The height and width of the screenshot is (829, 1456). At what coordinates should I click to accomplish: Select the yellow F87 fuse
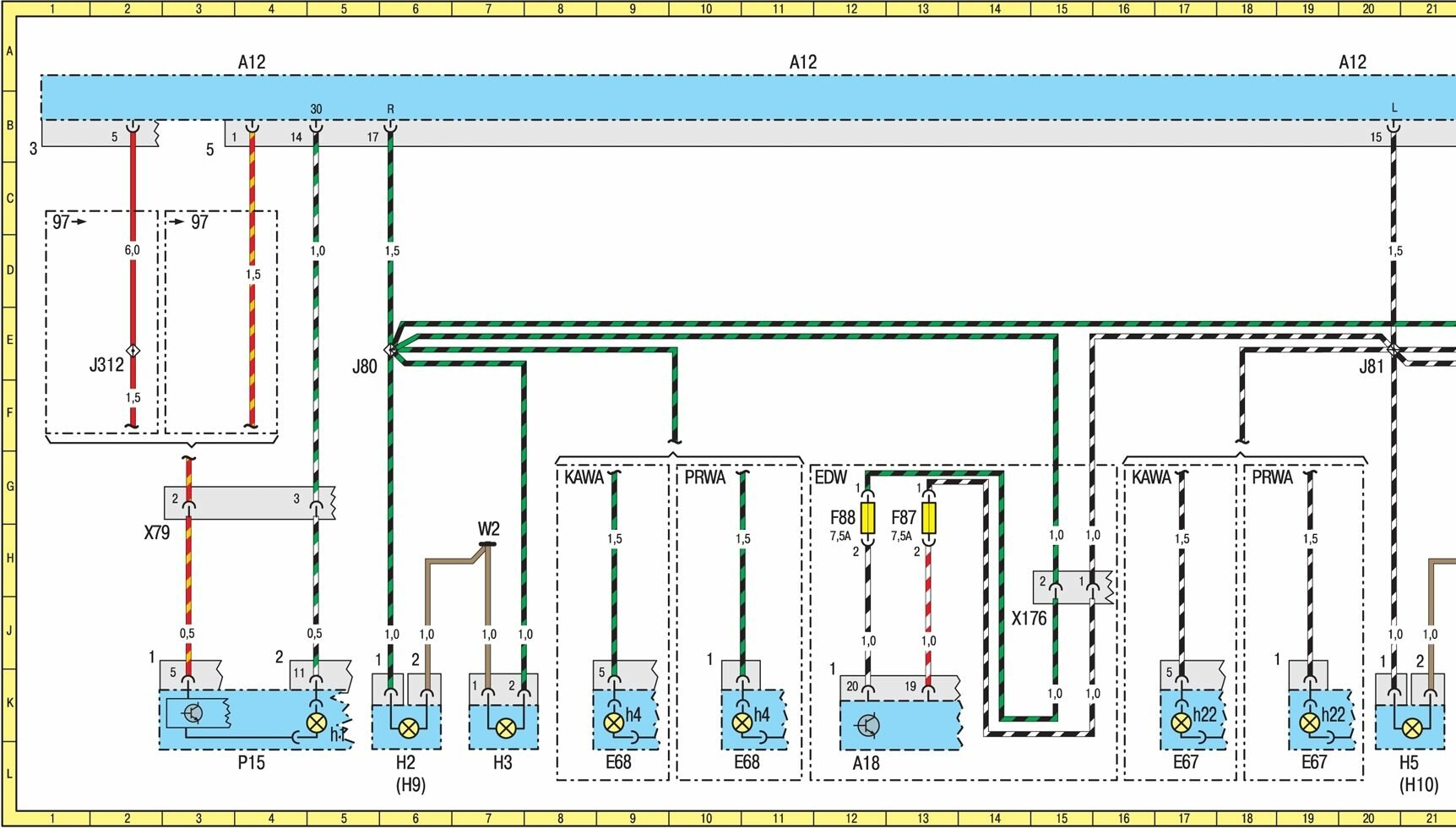pos(928,517)
